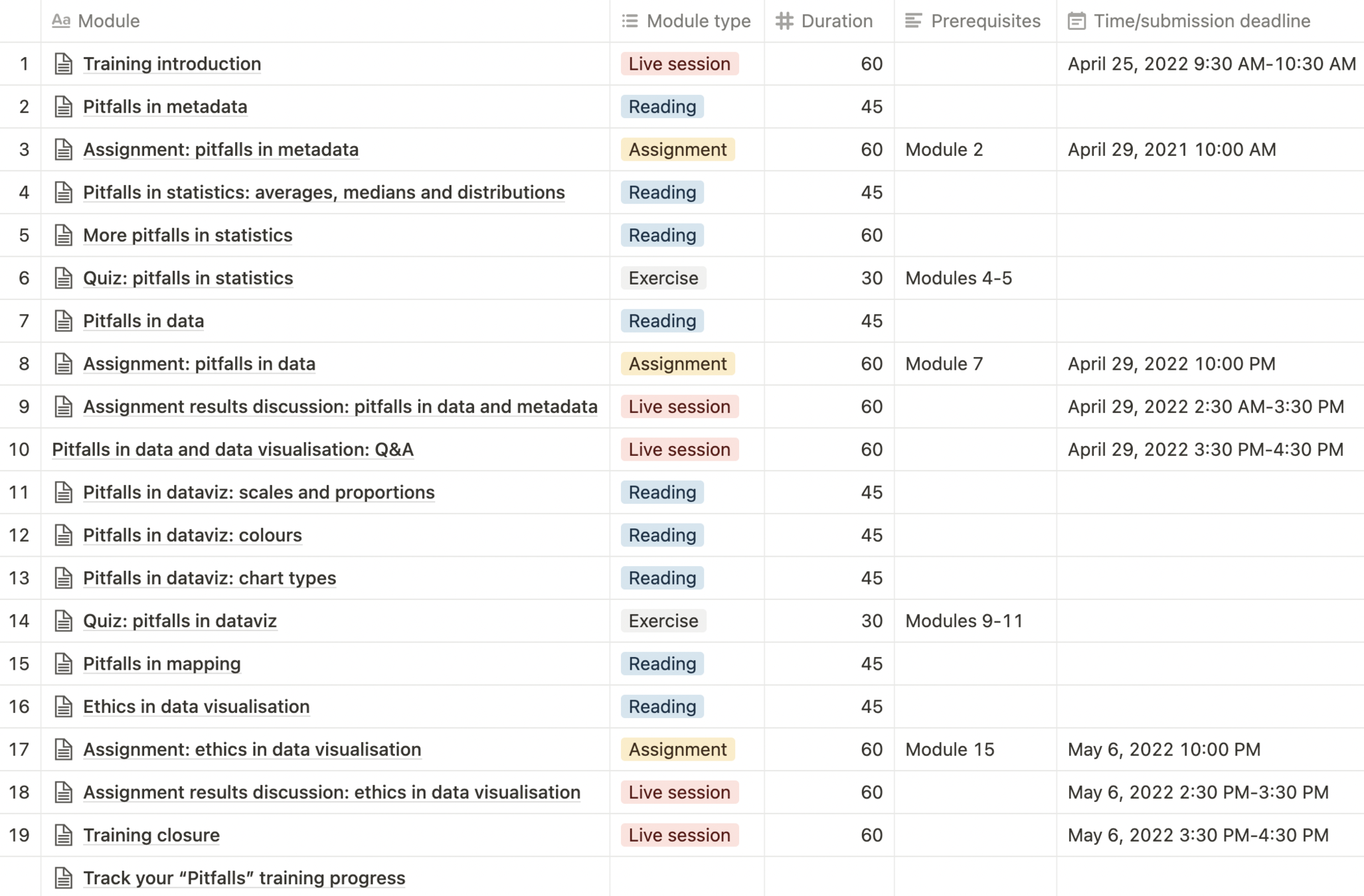1364x896 pixels.
Task: Click the text-type icon in the Module header
Action: point(61,21)
